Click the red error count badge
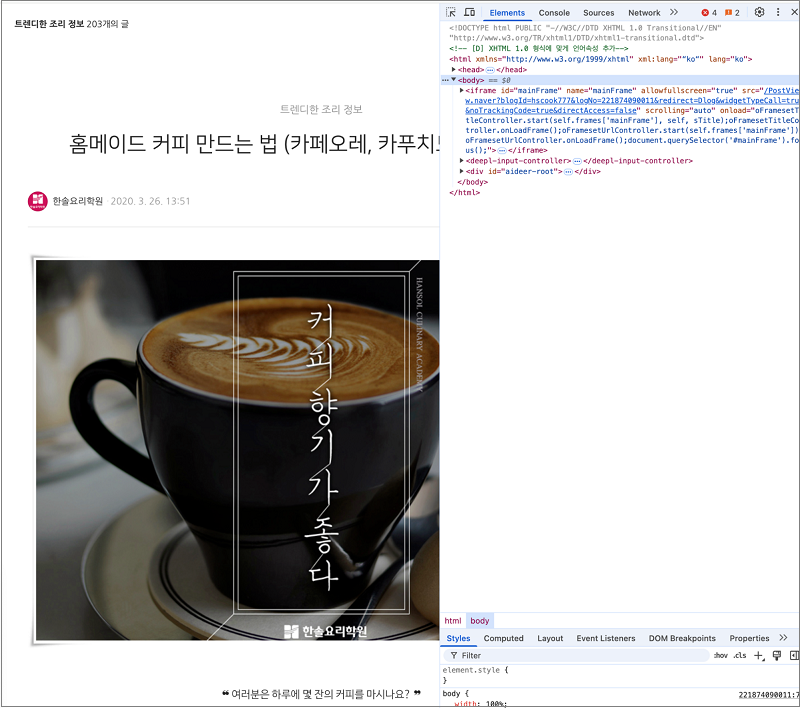The width and height of the screenshot is (800, 708). 709,12
